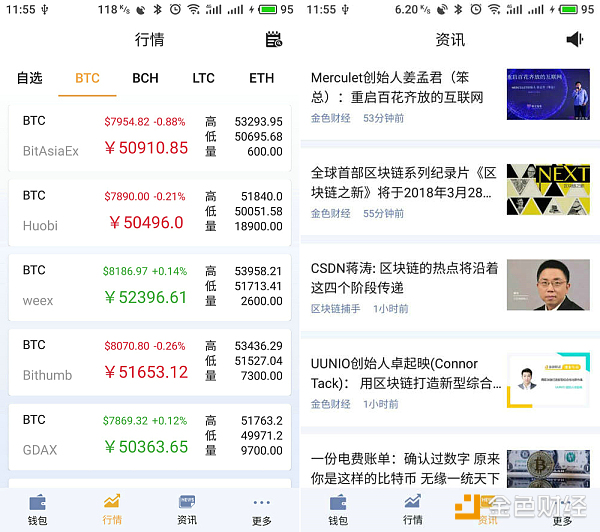Select the BTC tab
This screenshot has width=600, height=532.
87,78
